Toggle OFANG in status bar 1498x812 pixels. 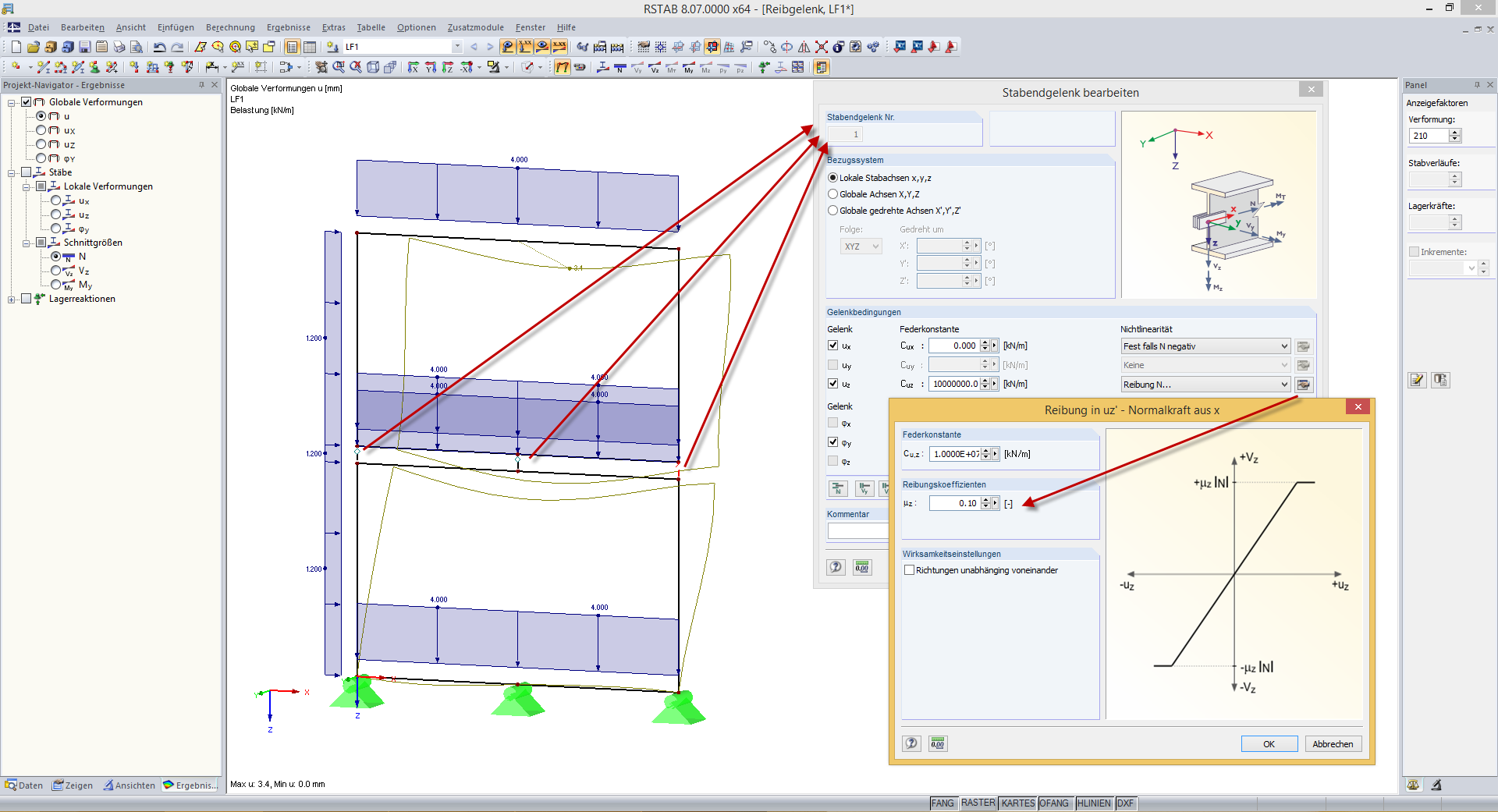1054,803
